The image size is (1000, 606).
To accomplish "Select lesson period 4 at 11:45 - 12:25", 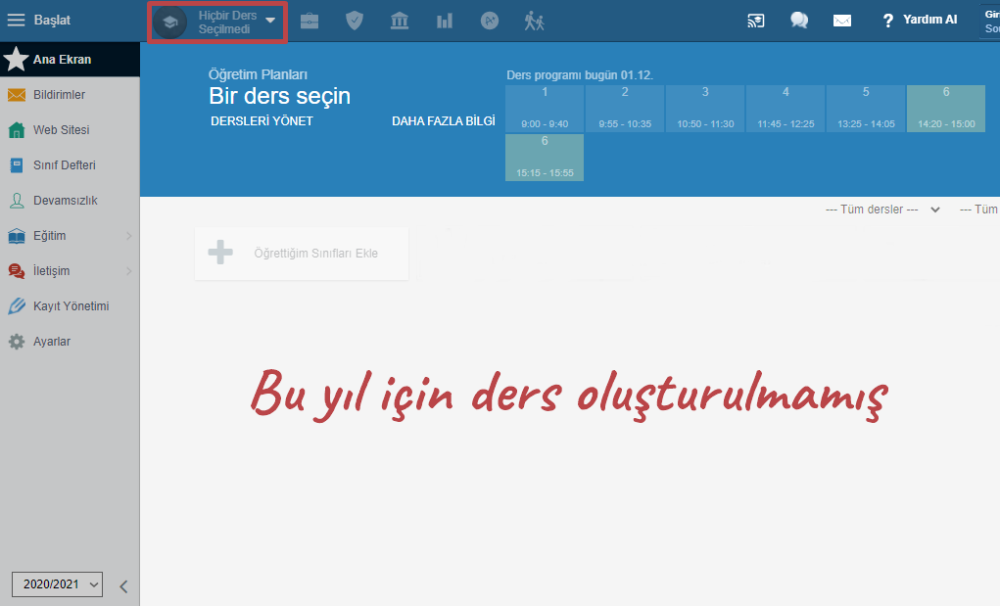I will (786, 108).
